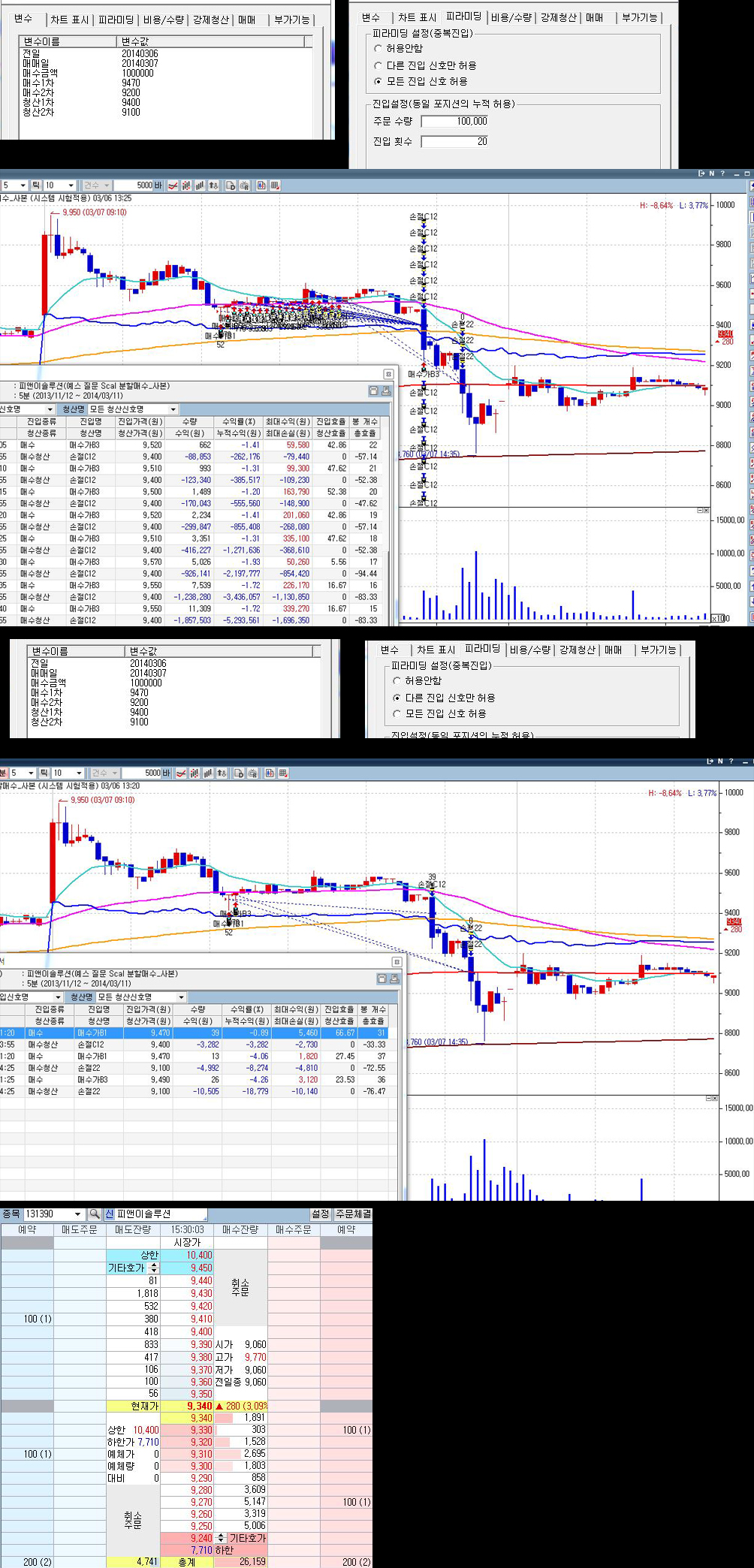
Task: Click the print icon in the upper results panel
Action: 386,390
